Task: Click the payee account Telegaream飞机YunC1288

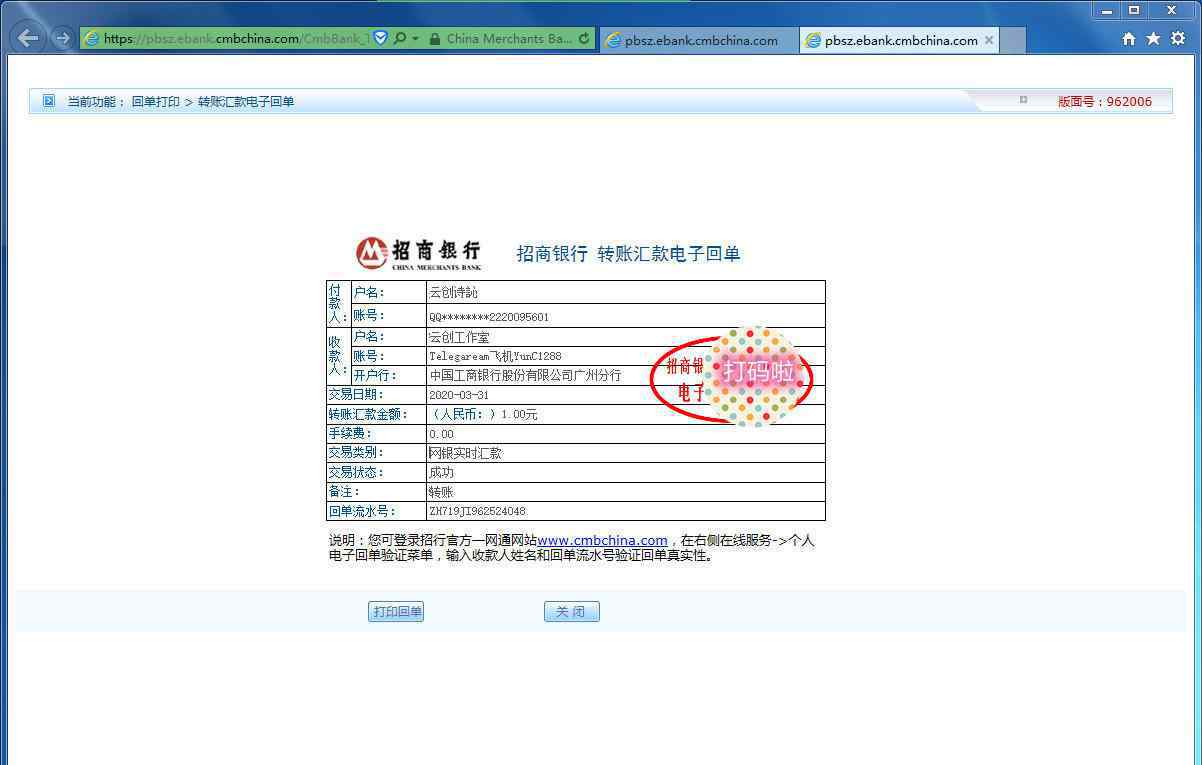Action: 495,356
